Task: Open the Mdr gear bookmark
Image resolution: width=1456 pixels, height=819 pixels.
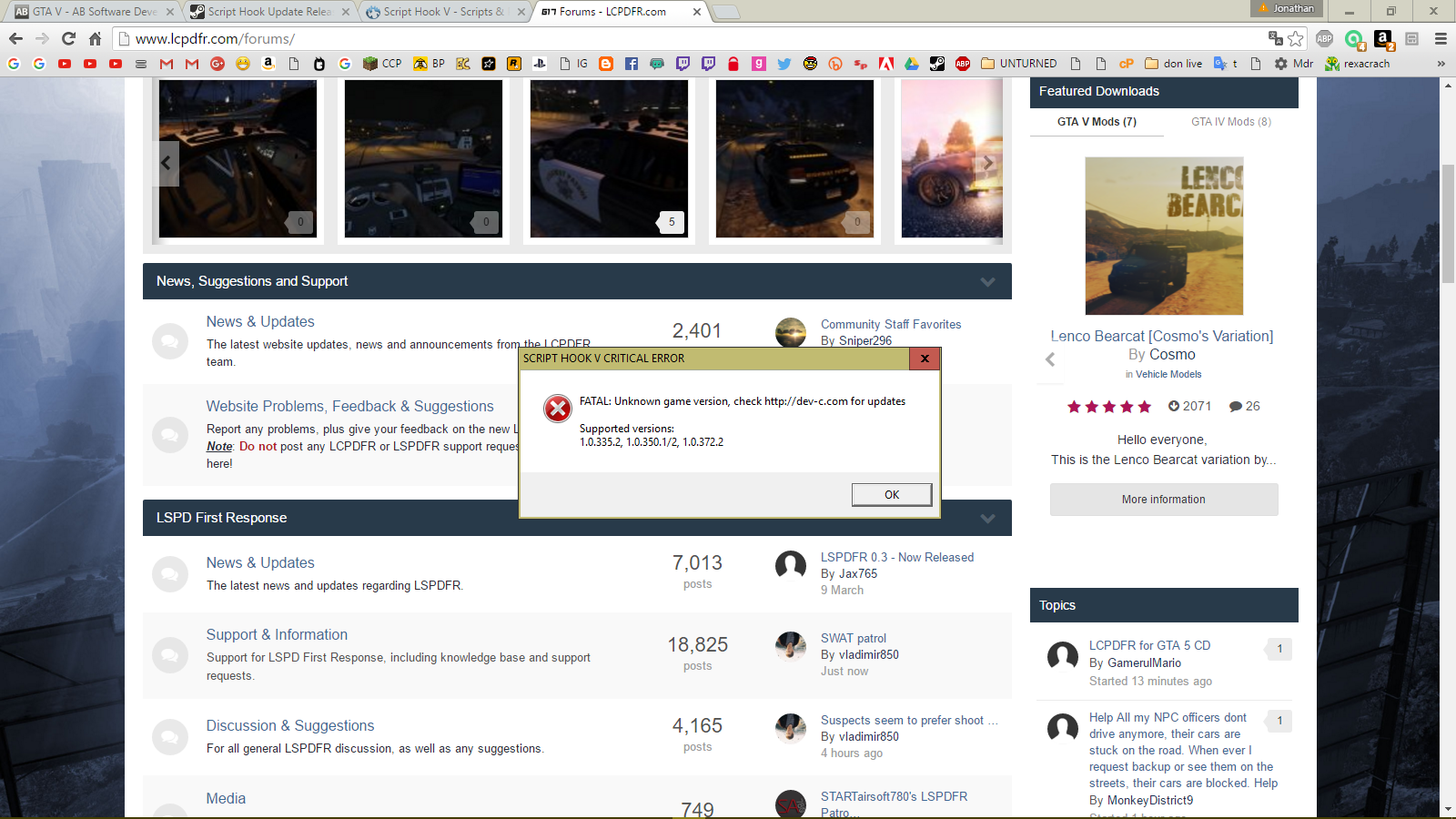Action: tap(1293, 64)
